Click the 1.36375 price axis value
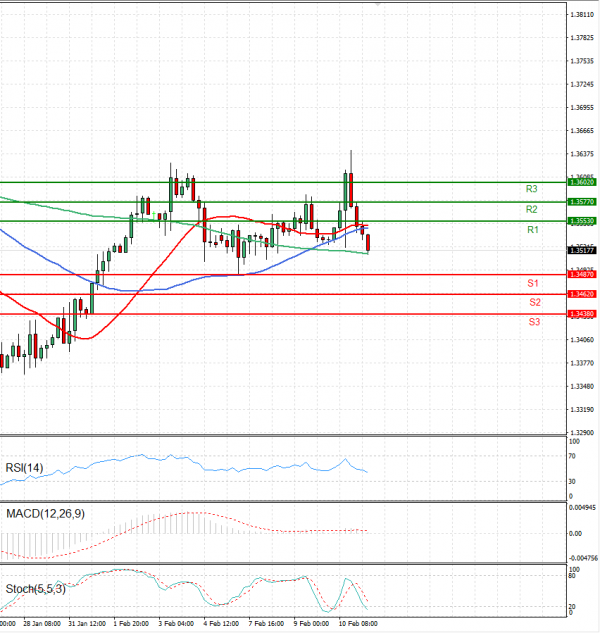The width and height of the screenshot is (600, 633). (x=582, y=154)
